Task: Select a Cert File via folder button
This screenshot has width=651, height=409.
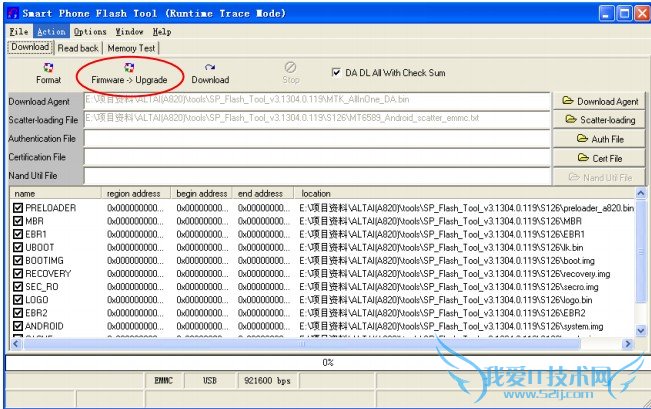Action: pyautogui.click(x=600, y=158)
